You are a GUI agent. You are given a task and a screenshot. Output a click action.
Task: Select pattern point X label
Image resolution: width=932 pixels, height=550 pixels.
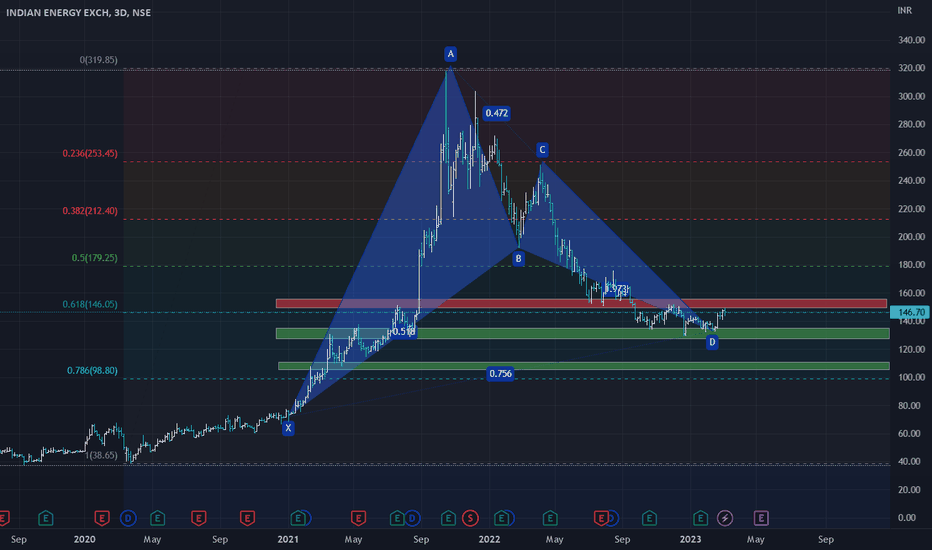pyautogui.click(x=288, y=428)
